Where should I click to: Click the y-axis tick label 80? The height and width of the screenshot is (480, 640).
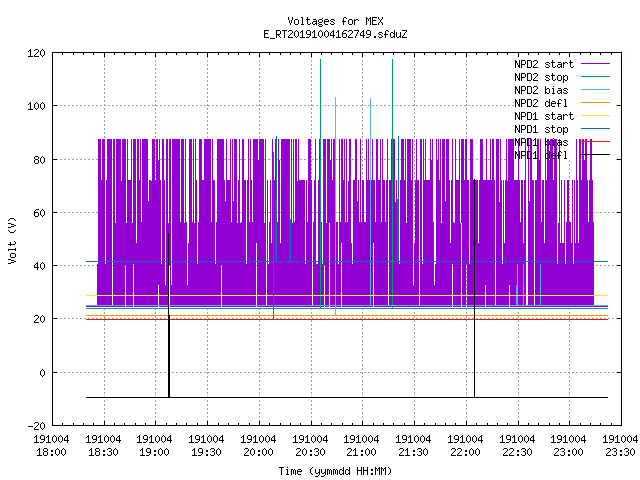pyautogui.click(x=39, y=160)
